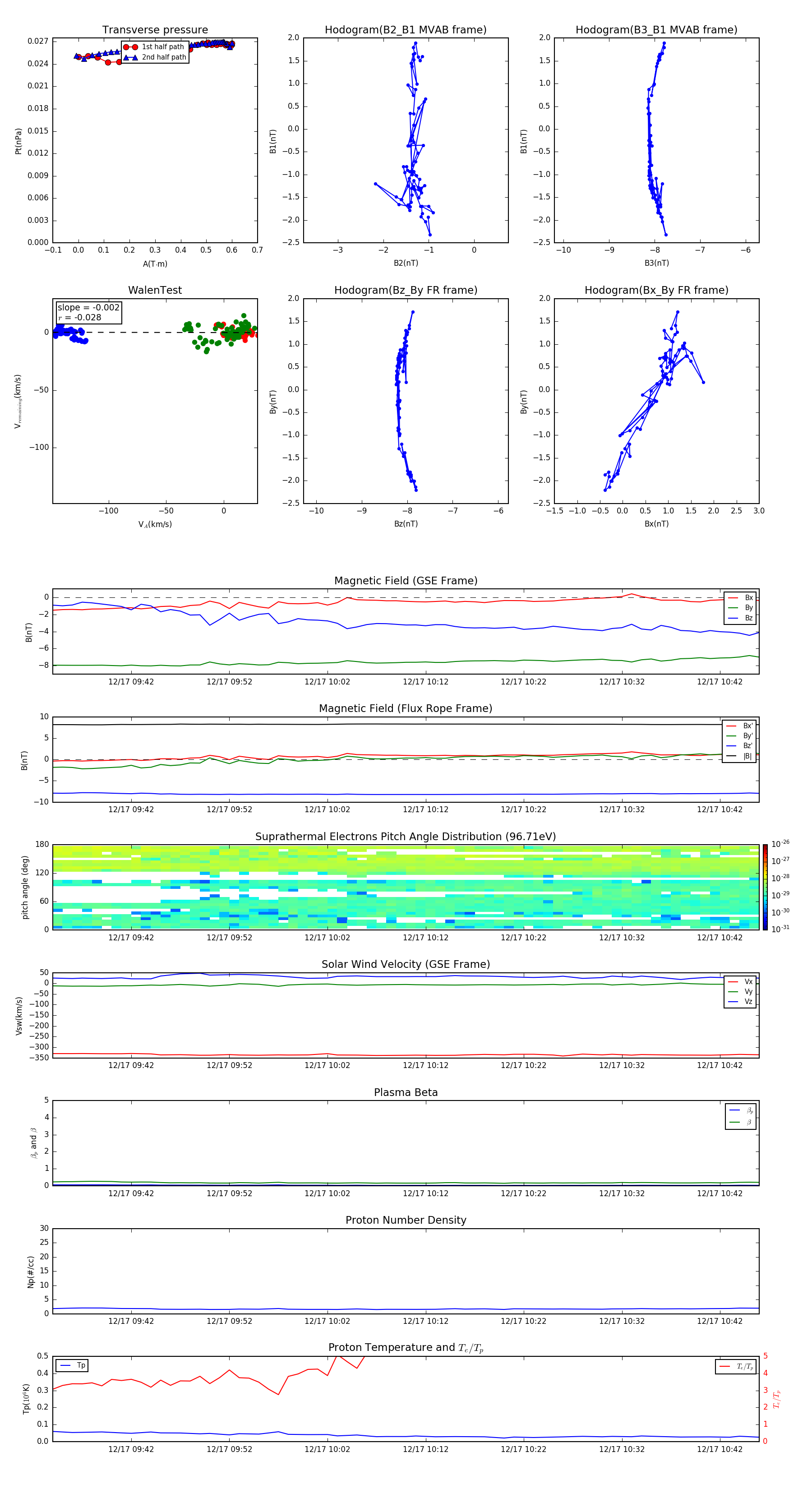Select the 'Bx' legend entry in GSE plot
This screenshot has height=1489, width=812.
[740, 598]
